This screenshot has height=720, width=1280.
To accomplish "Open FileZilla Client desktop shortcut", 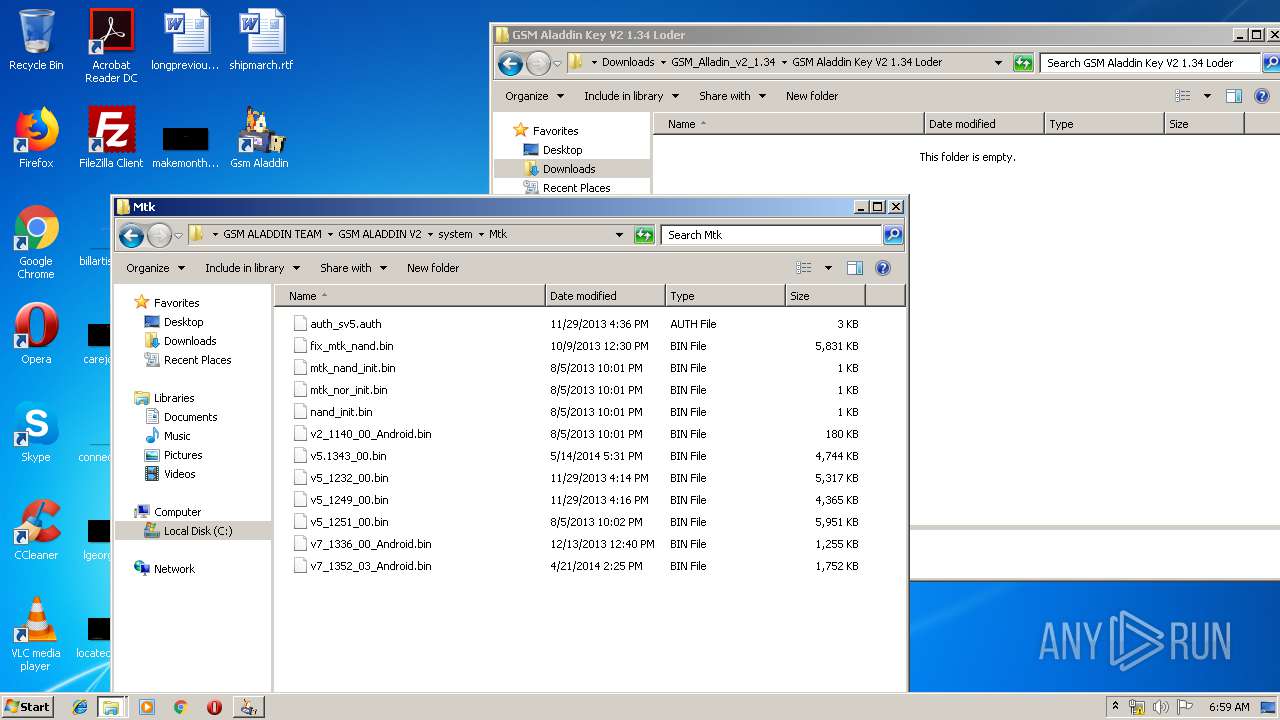I will (111, 138).
